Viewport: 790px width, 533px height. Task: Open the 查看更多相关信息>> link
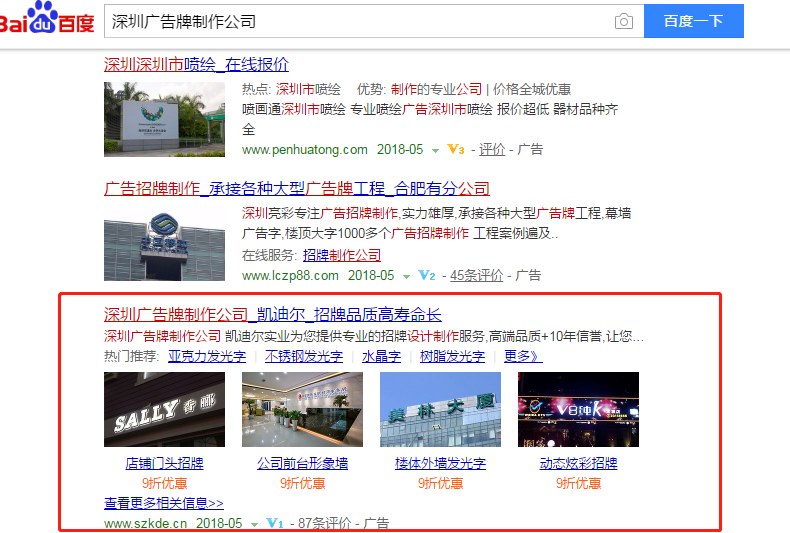pyautogui.click(x=164, y=503)
